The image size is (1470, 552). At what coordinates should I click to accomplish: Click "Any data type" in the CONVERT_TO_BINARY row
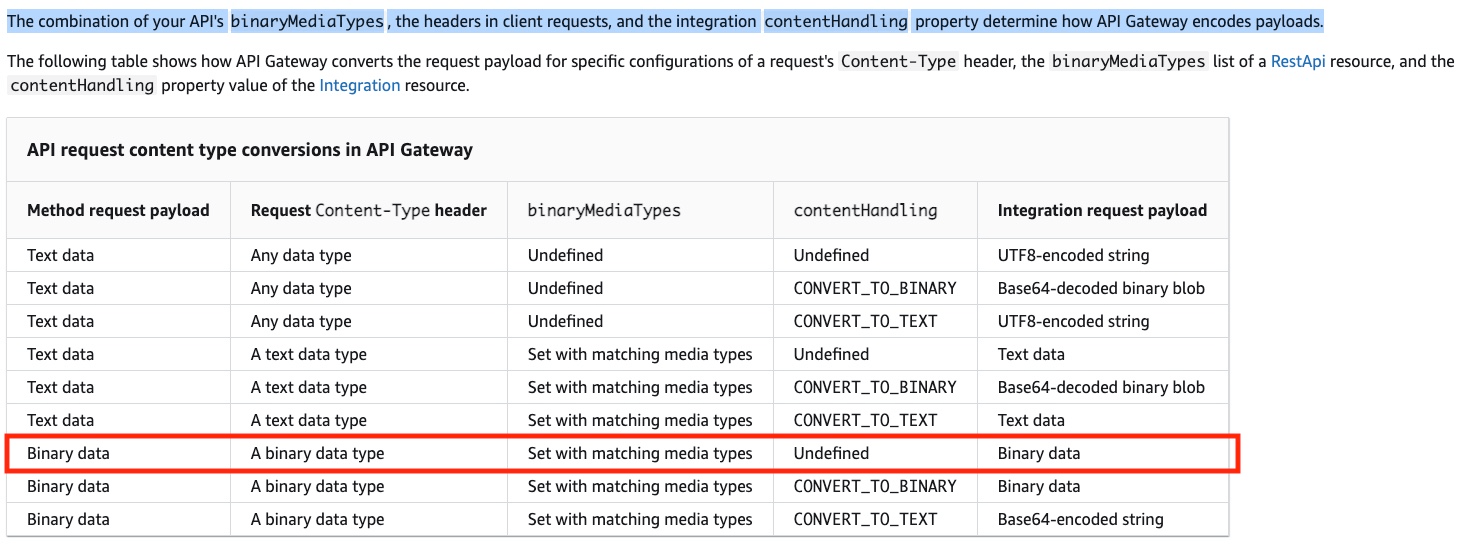click(x=301, y=288)
